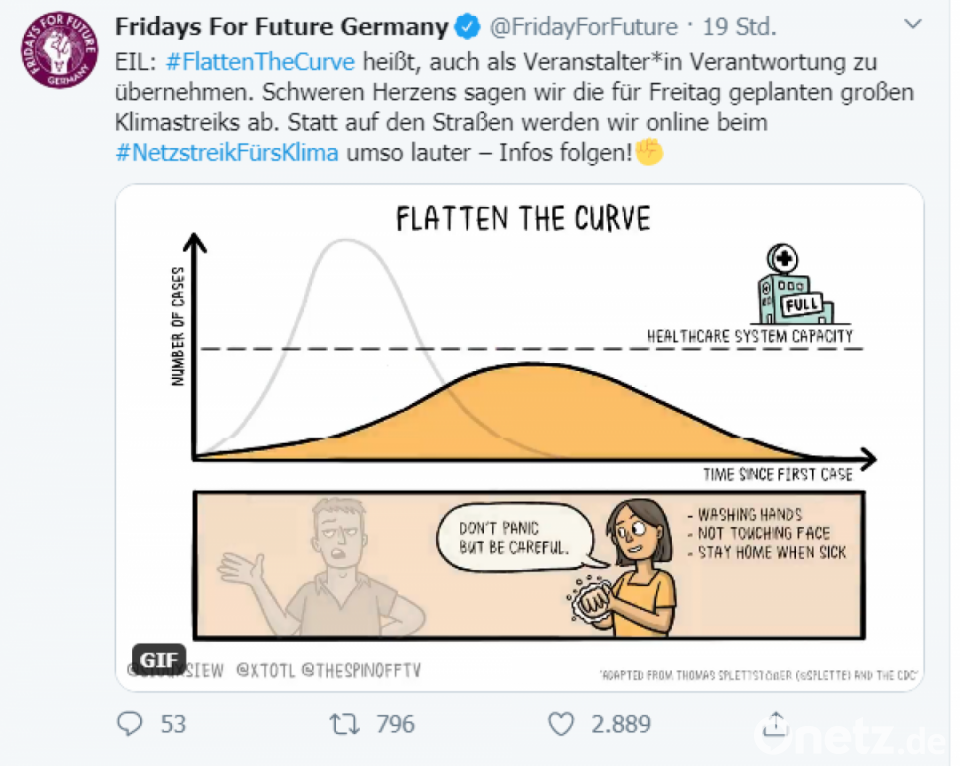Click the reply speech bubble icon
The height and width of the screenshot is (766, 960).
129,723
